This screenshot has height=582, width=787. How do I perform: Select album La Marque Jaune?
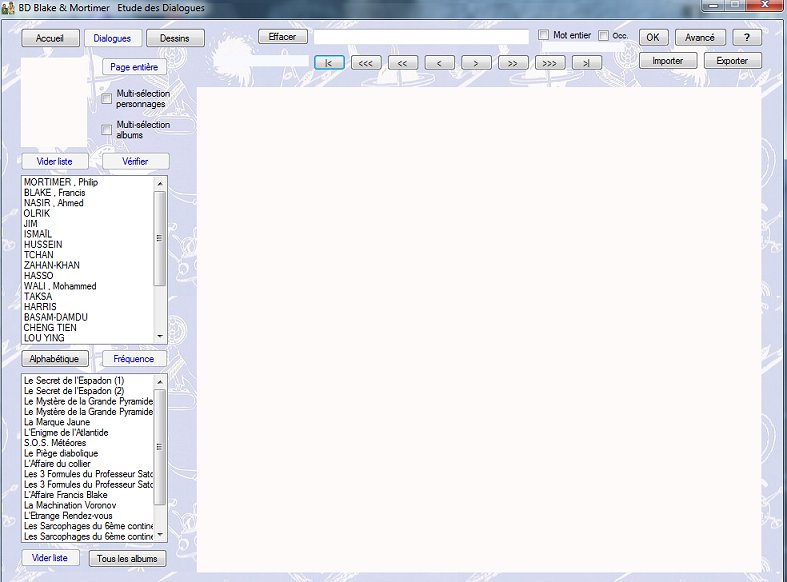pyautogui.click(x=88, y=422)
